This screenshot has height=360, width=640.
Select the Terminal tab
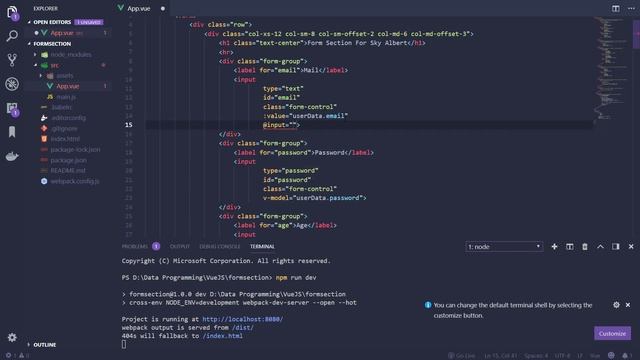point(262,246)
